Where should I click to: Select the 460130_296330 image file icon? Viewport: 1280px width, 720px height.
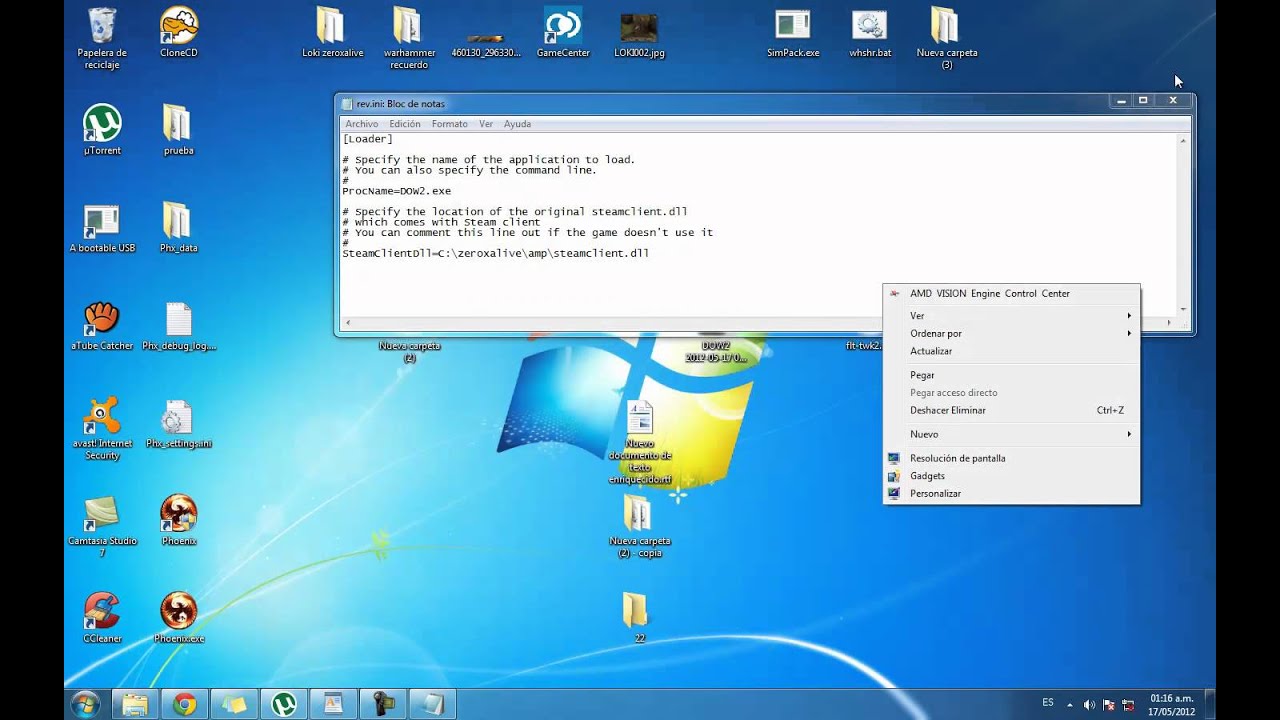[486, 42]
